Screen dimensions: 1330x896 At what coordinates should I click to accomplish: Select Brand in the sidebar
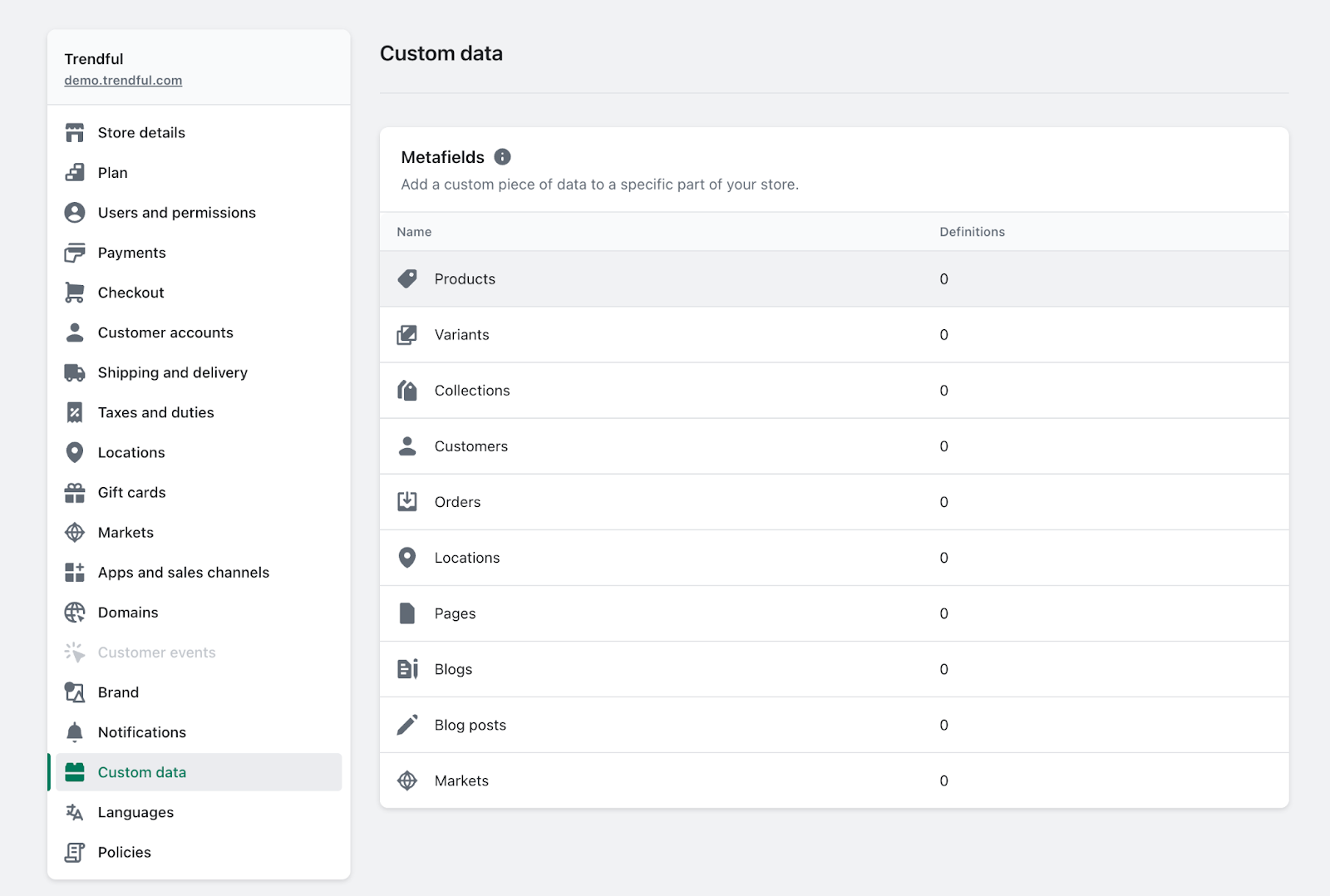(x=199, y=692)
